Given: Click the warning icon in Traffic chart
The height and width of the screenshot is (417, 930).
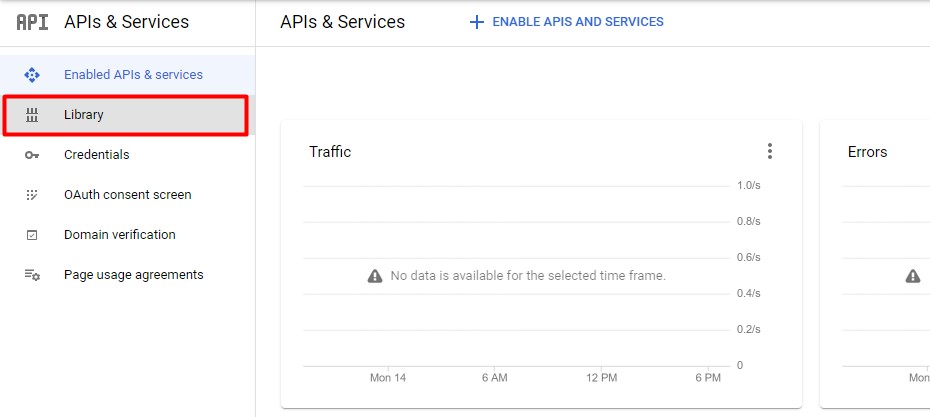Looking at the screenshot, I should coord(375,275).
